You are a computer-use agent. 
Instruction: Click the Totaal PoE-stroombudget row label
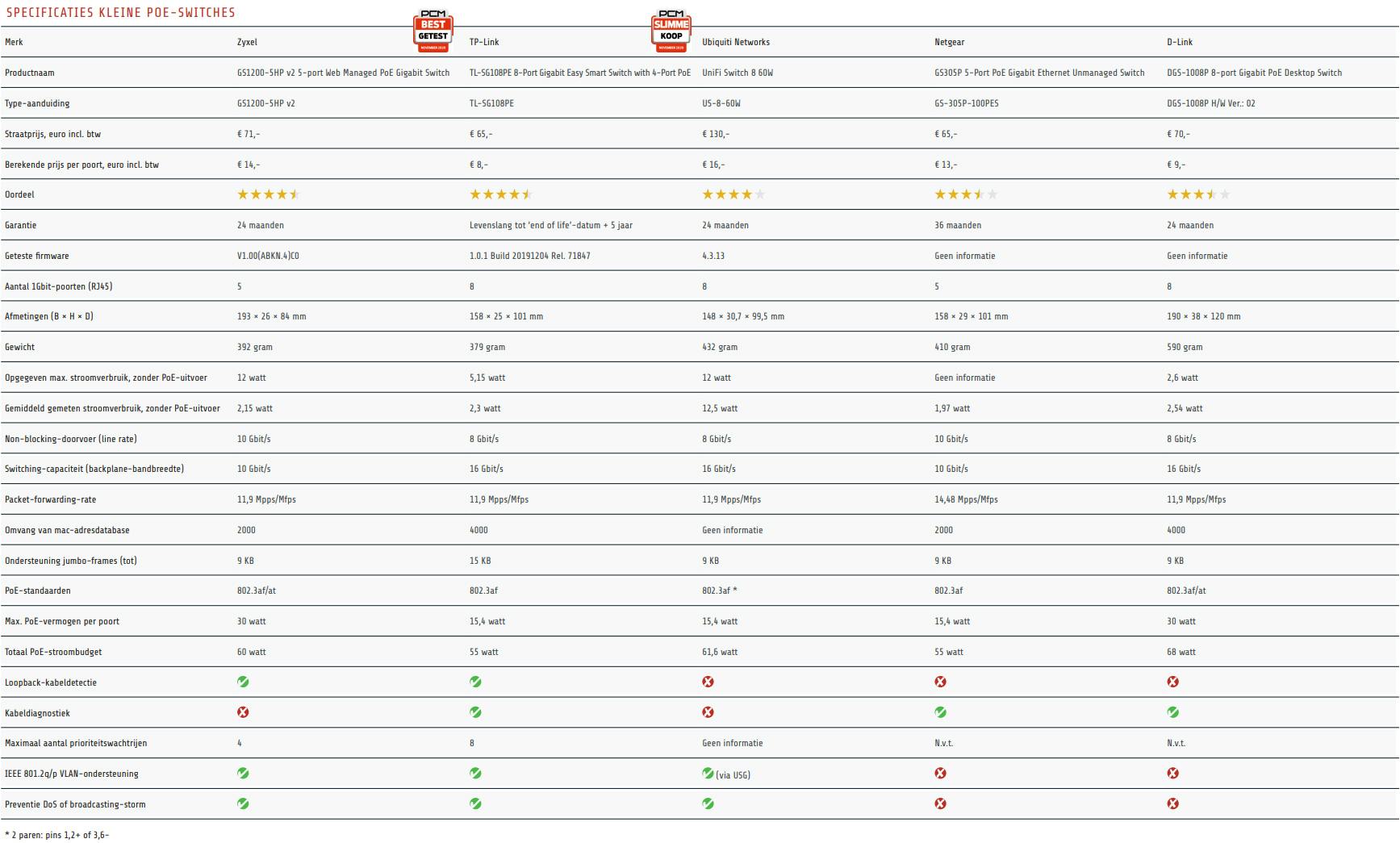53,652
